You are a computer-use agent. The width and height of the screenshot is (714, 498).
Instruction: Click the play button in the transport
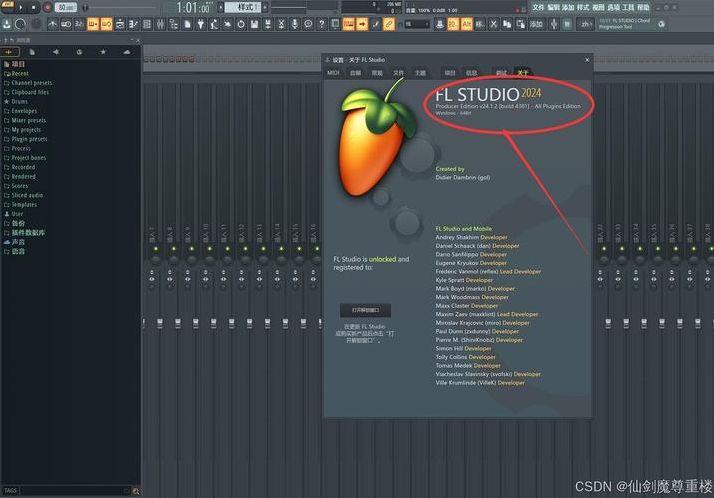click(x=20, y=7)
